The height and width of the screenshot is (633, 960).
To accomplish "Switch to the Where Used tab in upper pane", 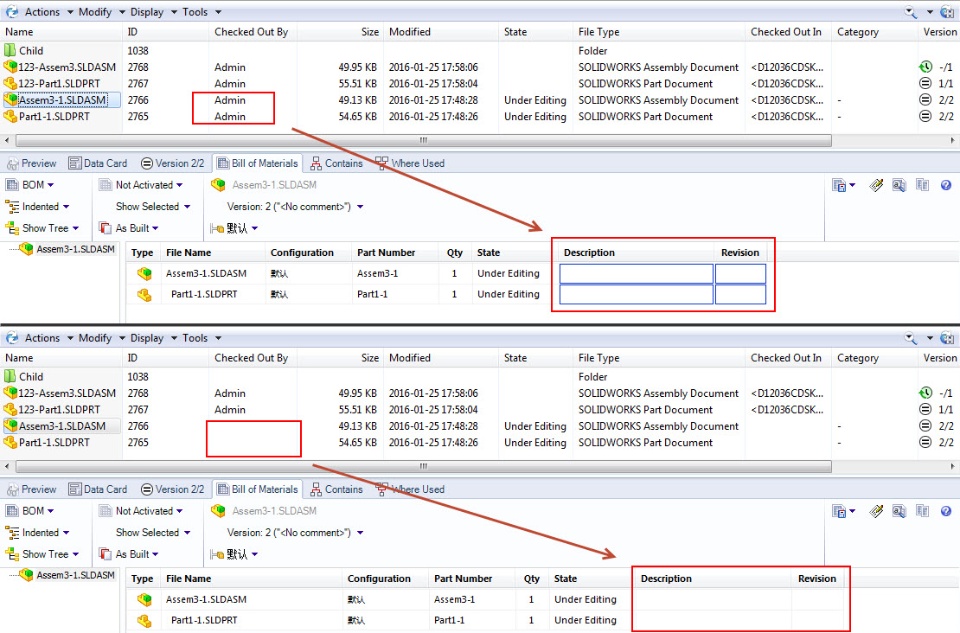I will 410,163.
